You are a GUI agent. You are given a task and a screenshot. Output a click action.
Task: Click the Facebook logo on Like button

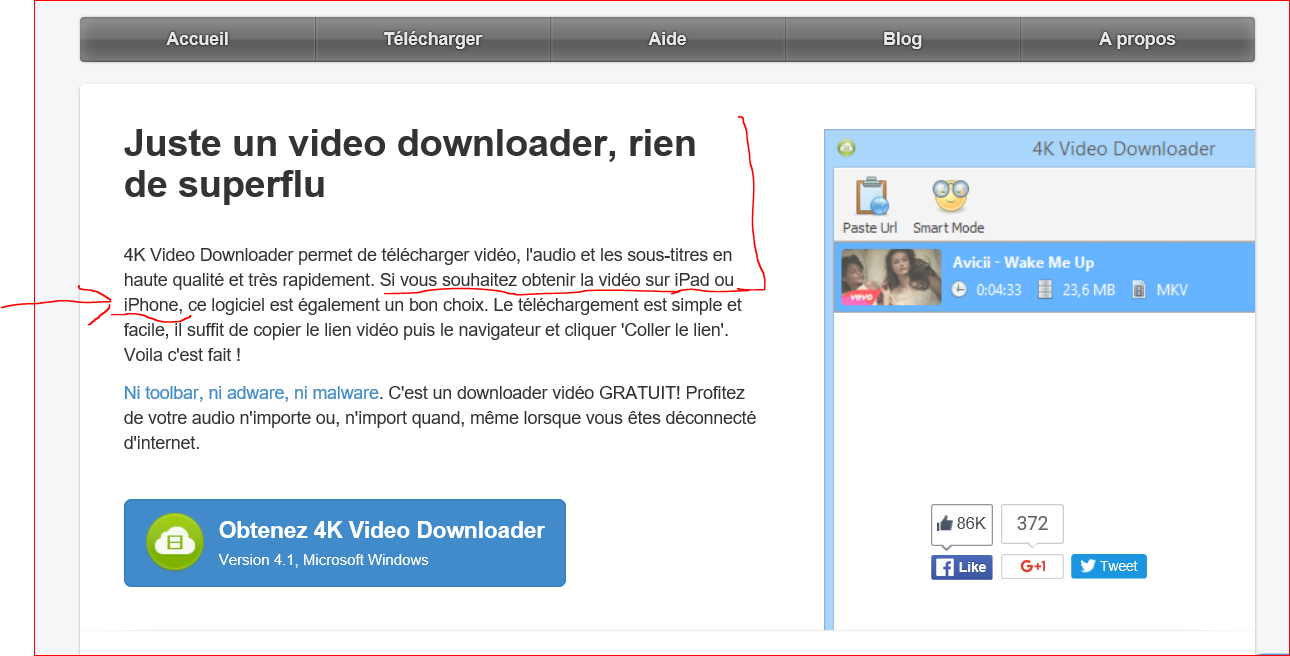[x=945, y=568]
